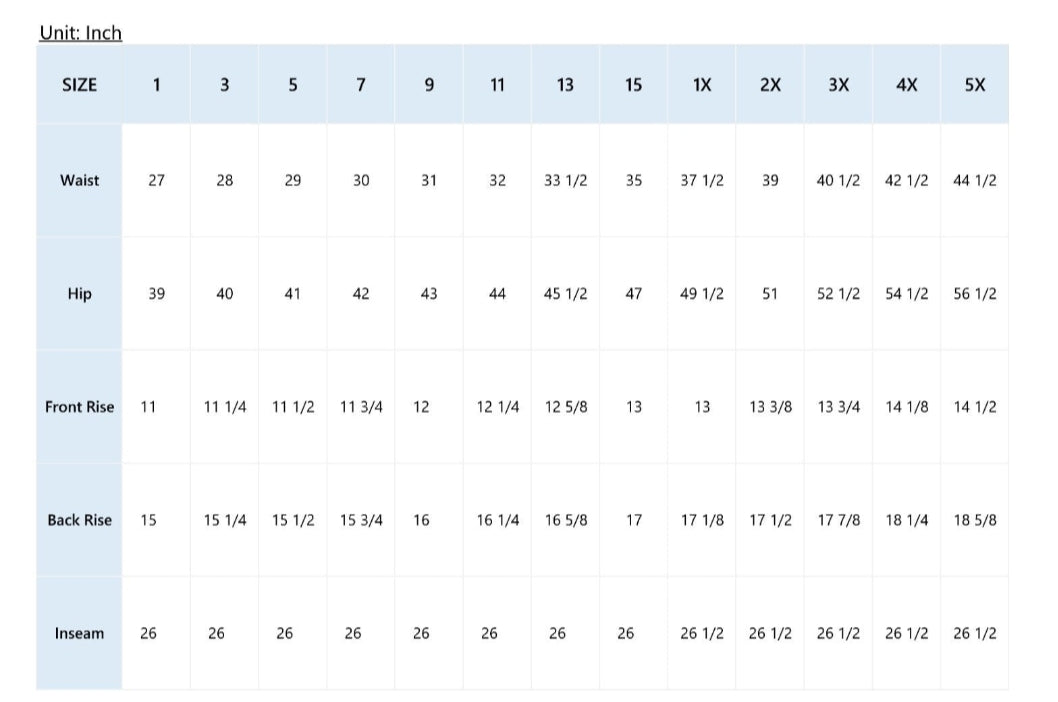This screenshot has width=1058, height=702.
Task: Select the SIZE header cell
Action: click(x=80, y=85)
